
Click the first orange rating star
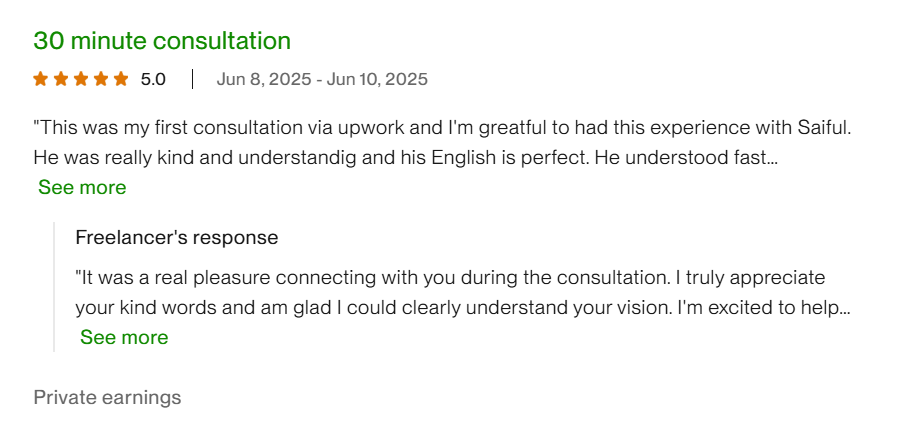point(40,78)
